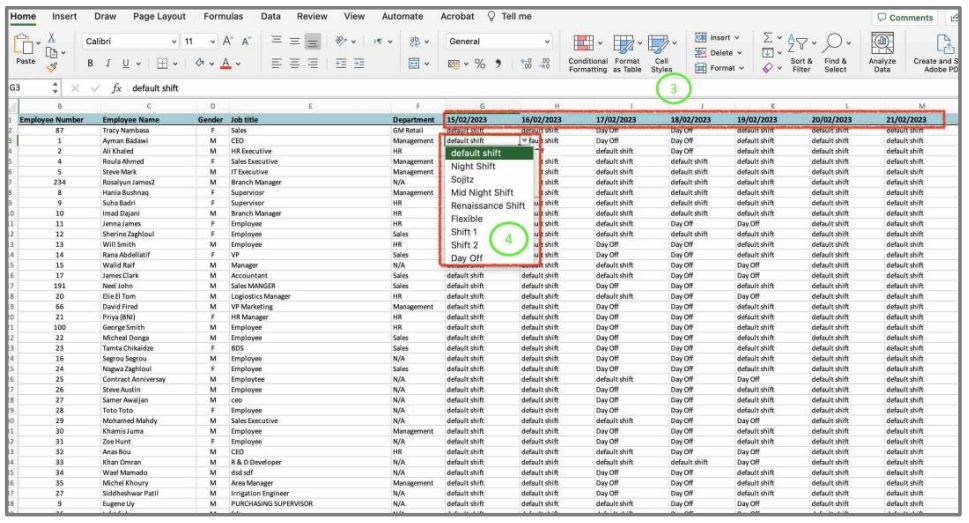Click the Comments button
The height and width of the screenshot is (523, 969).
(905, 17)
